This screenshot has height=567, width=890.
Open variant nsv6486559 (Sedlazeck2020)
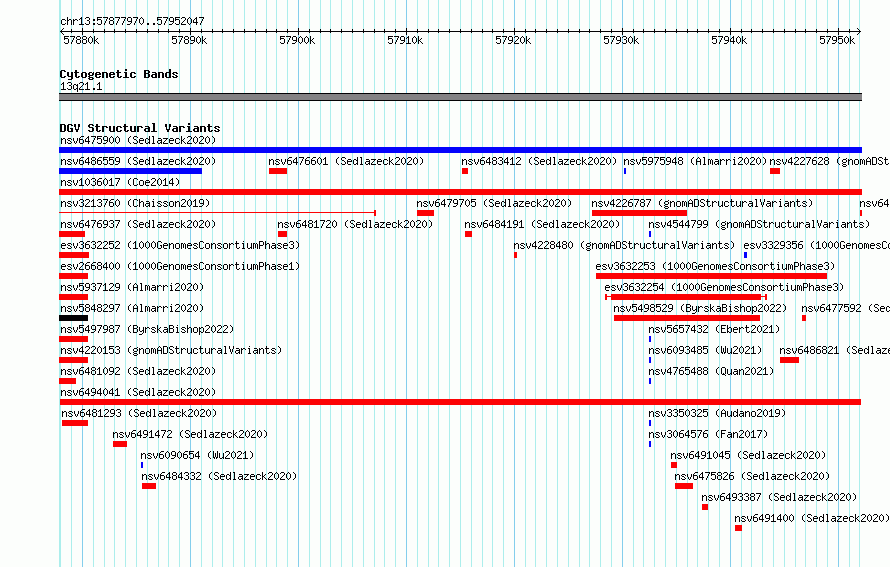(x=138, y=161)
